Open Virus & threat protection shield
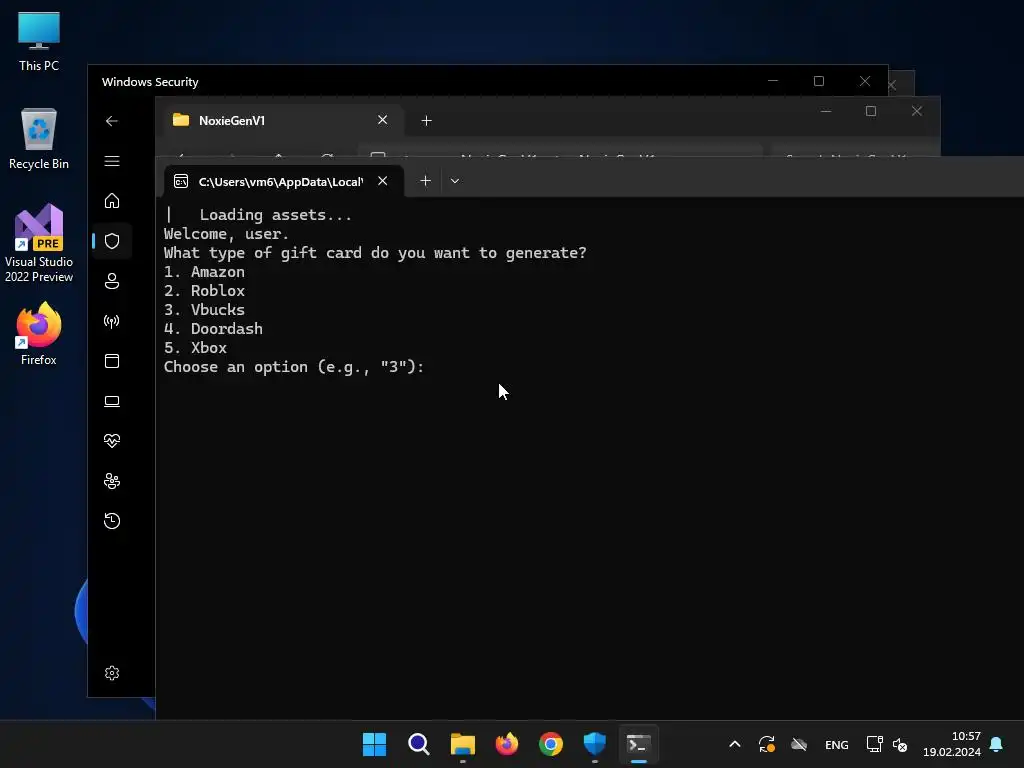This screenshot has height=768, width=1024. (x=112, y=241)
